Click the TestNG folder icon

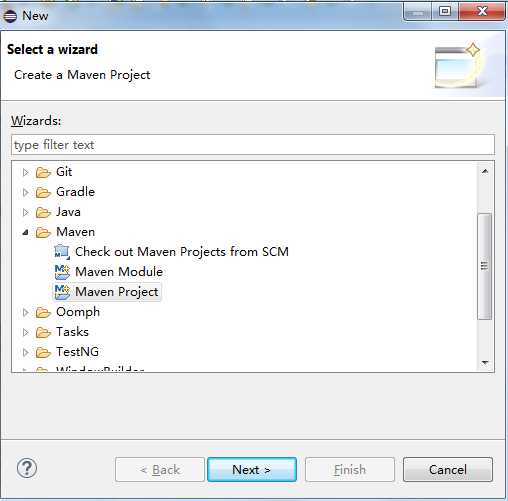[x=43, y=352]
